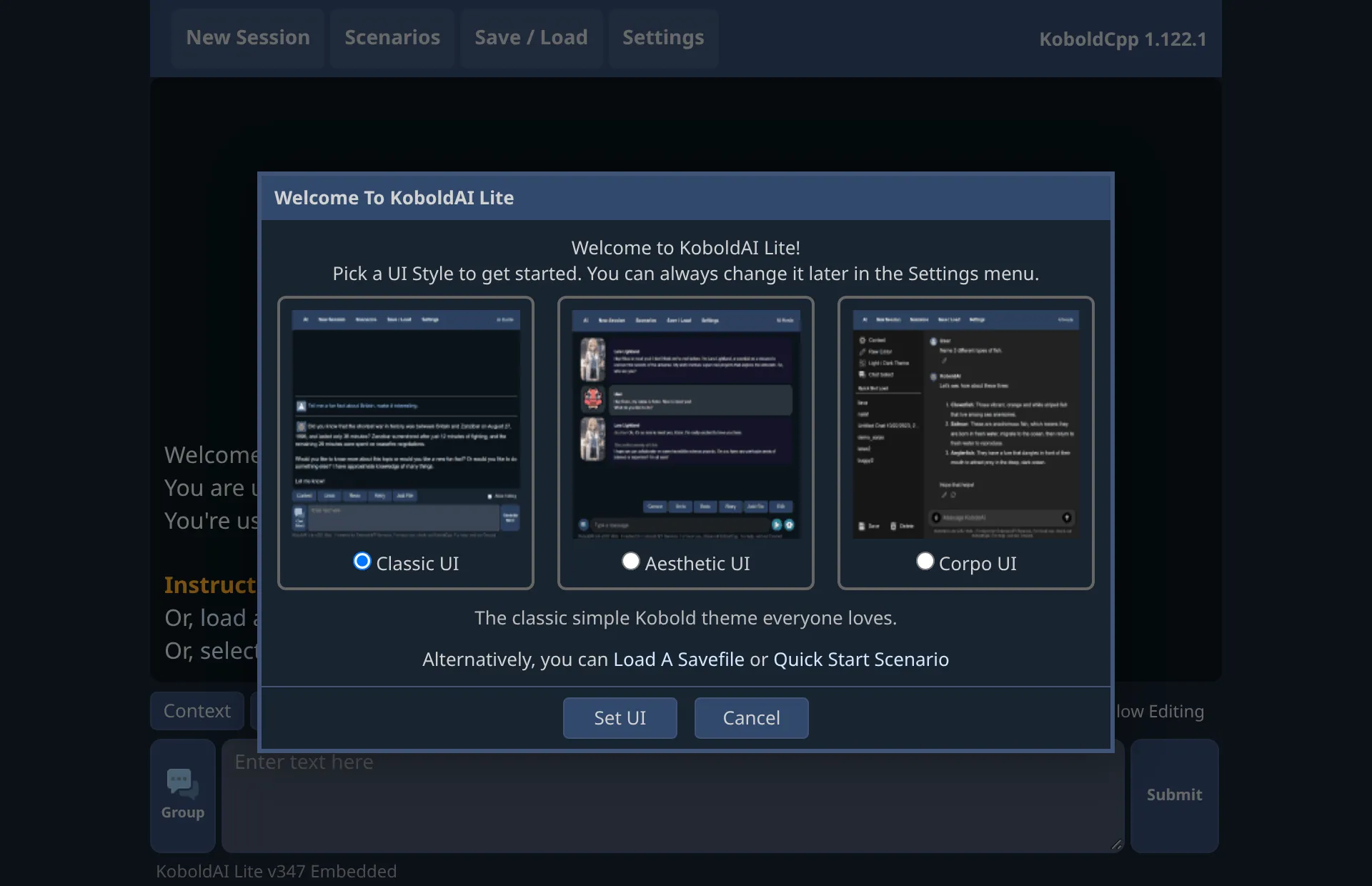Dismiss the dialog with Cancel

point(752,718)
